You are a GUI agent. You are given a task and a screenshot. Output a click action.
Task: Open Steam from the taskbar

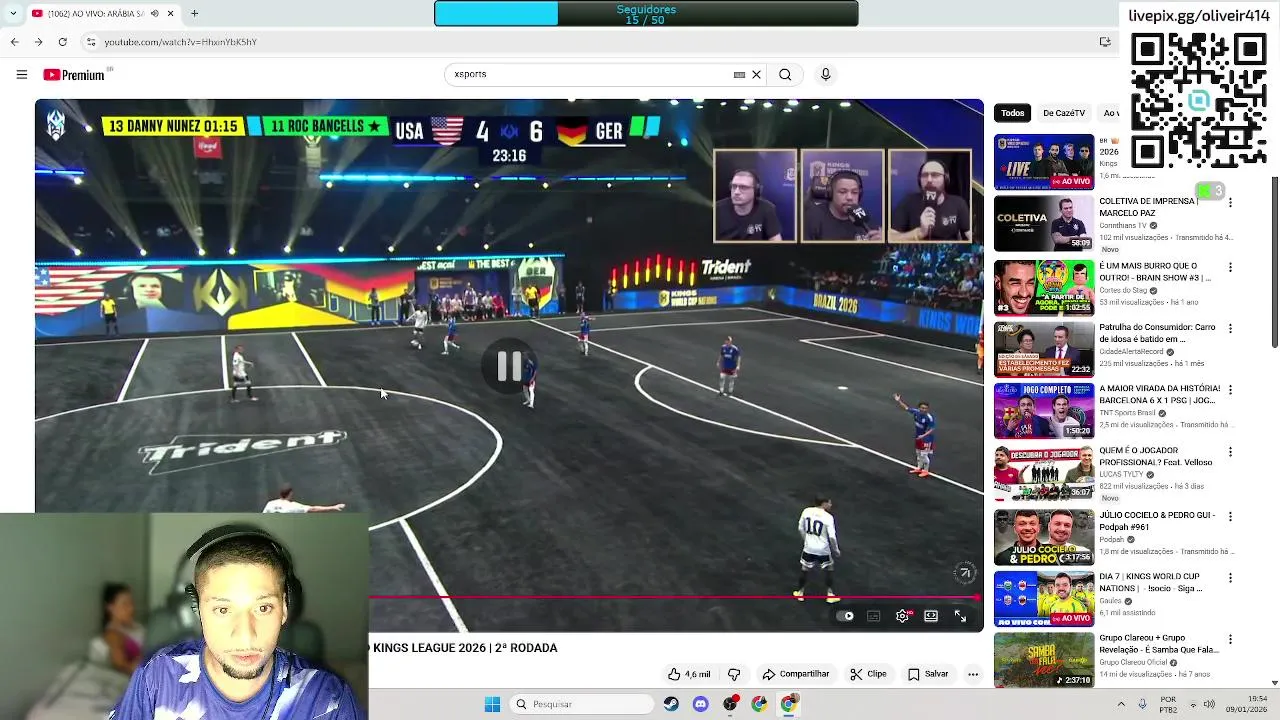[671, 704]
